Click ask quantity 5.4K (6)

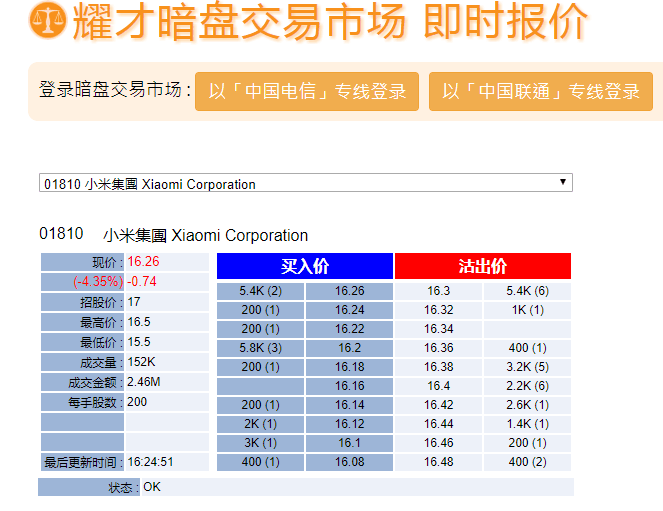click(528, 291)
